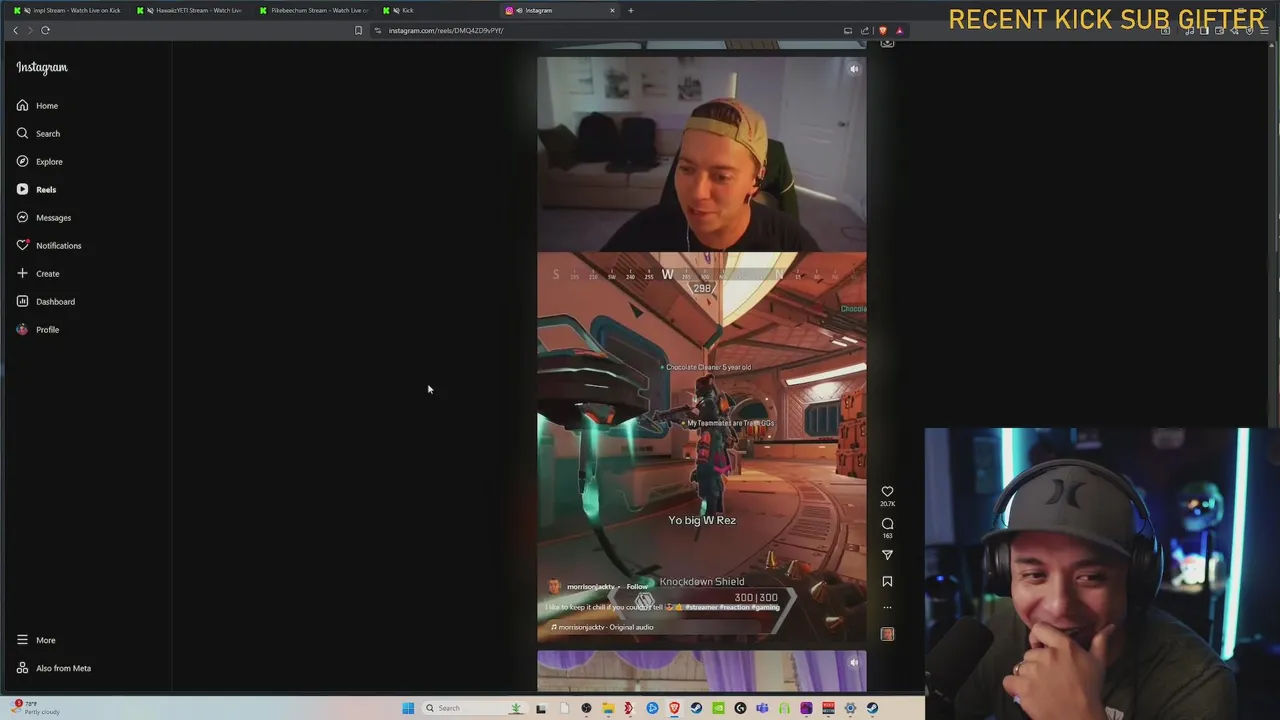Image resolution: width=1280 pixels, height=720 pixels.
Task: Open the More menu at sidebar bottom
Action: [x=35, y=640]
